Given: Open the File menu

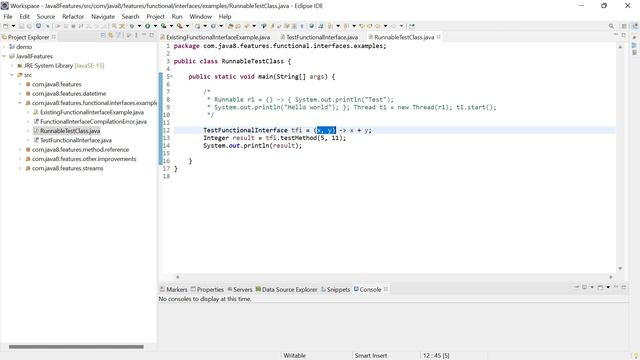Looking at the screenshot, I should [8, 16].
